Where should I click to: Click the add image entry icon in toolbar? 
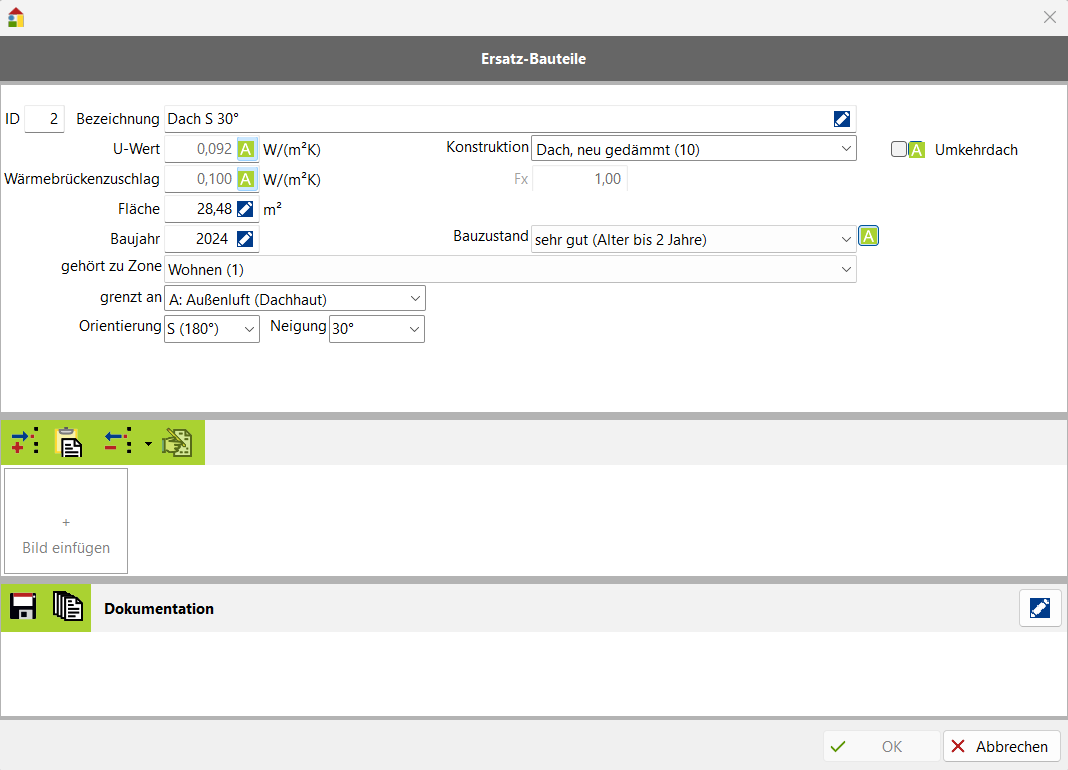[24, 443]
